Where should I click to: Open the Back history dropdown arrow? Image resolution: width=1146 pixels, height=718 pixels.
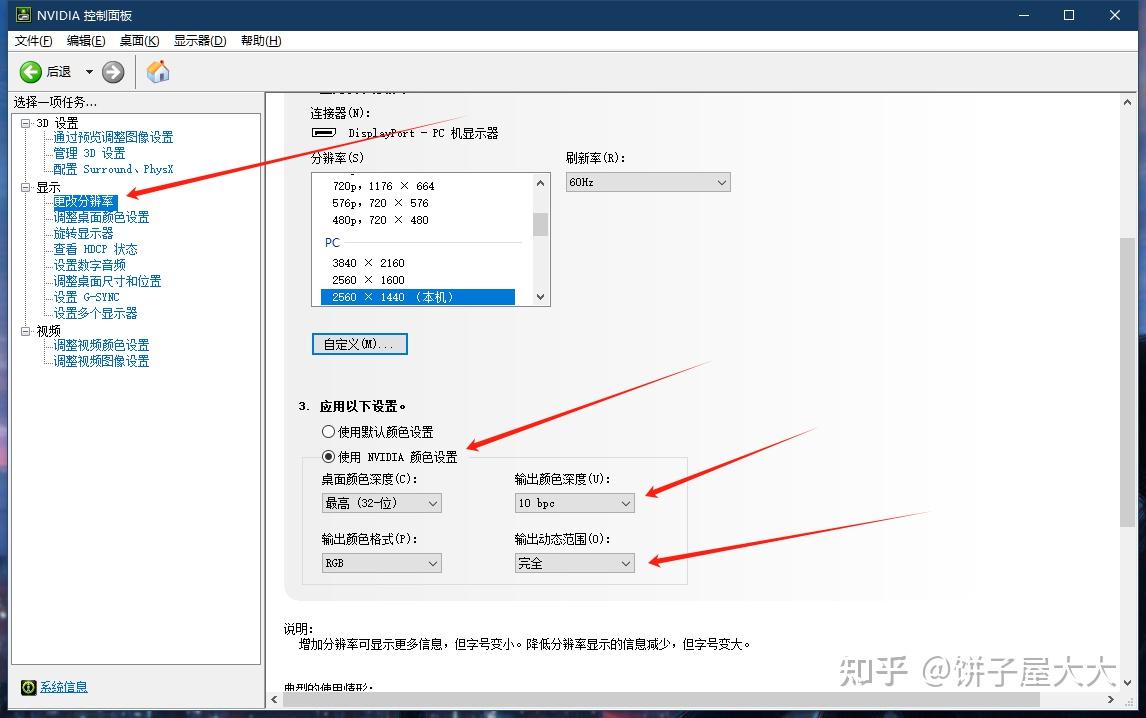tap(89, 72)
